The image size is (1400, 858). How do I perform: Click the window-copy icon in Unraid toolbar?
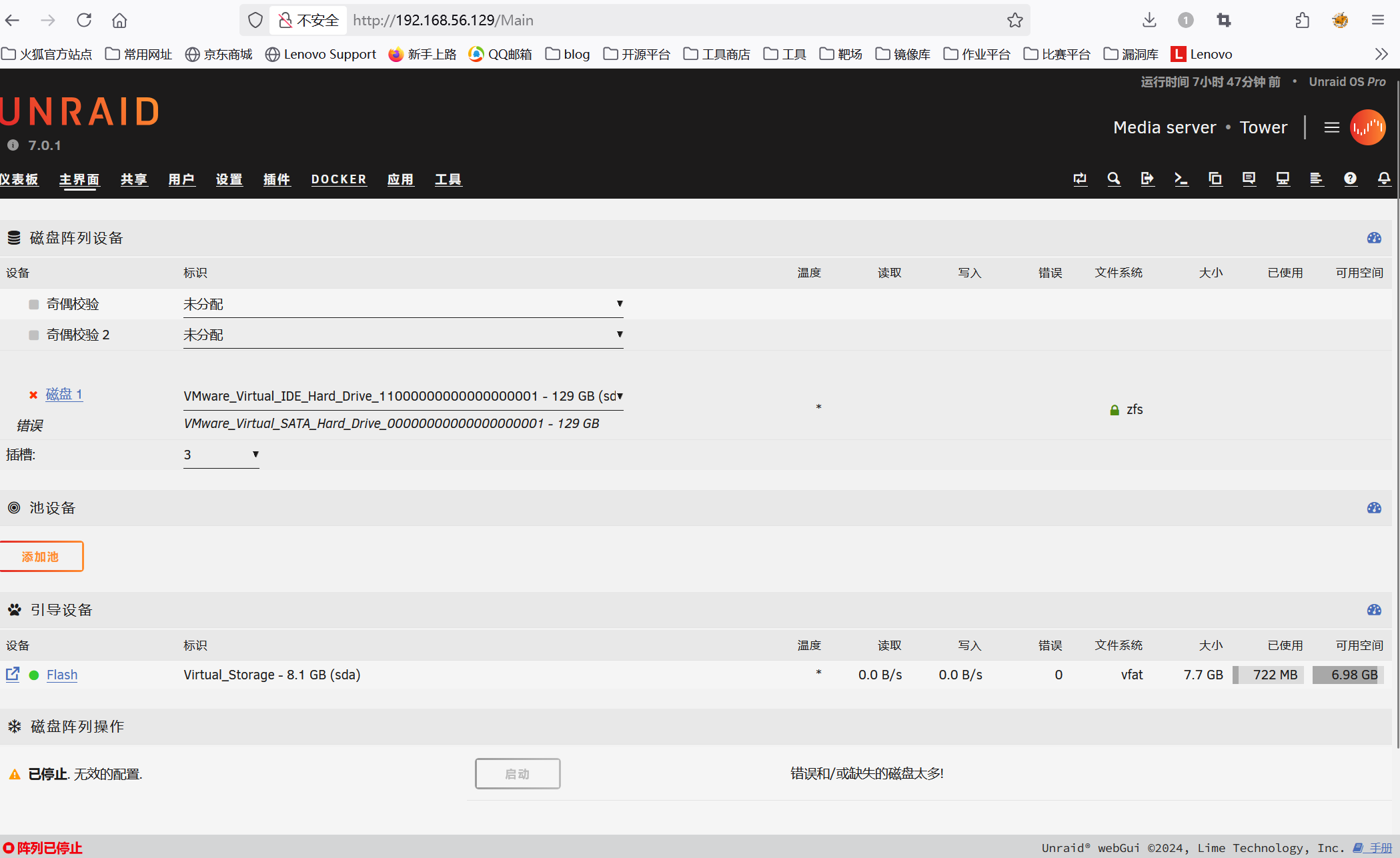point(1215,179)
